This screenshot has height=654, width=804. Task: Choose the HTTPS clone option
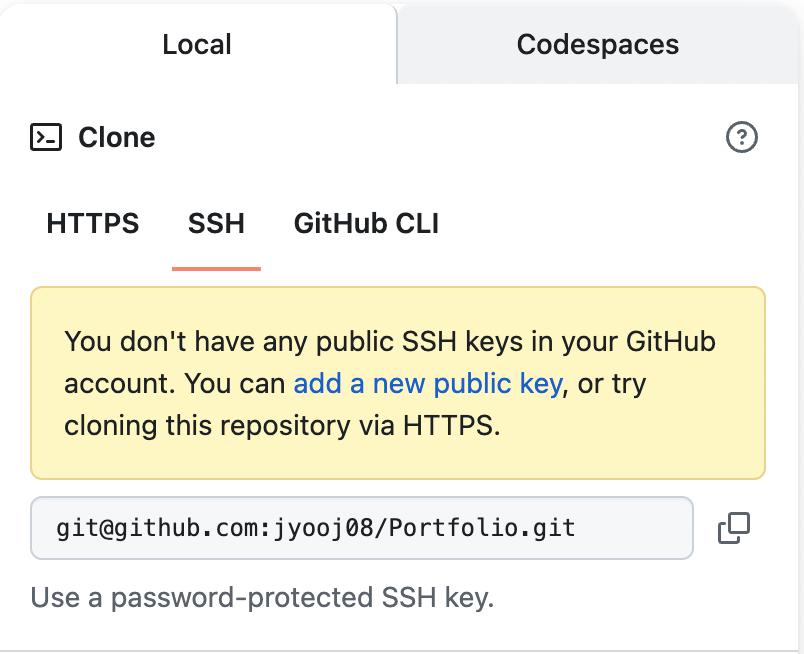tap(93, 223)
